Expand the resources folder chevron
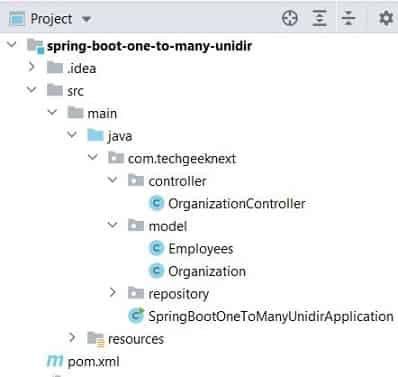The image size is (398, 377). coord(72,338)
